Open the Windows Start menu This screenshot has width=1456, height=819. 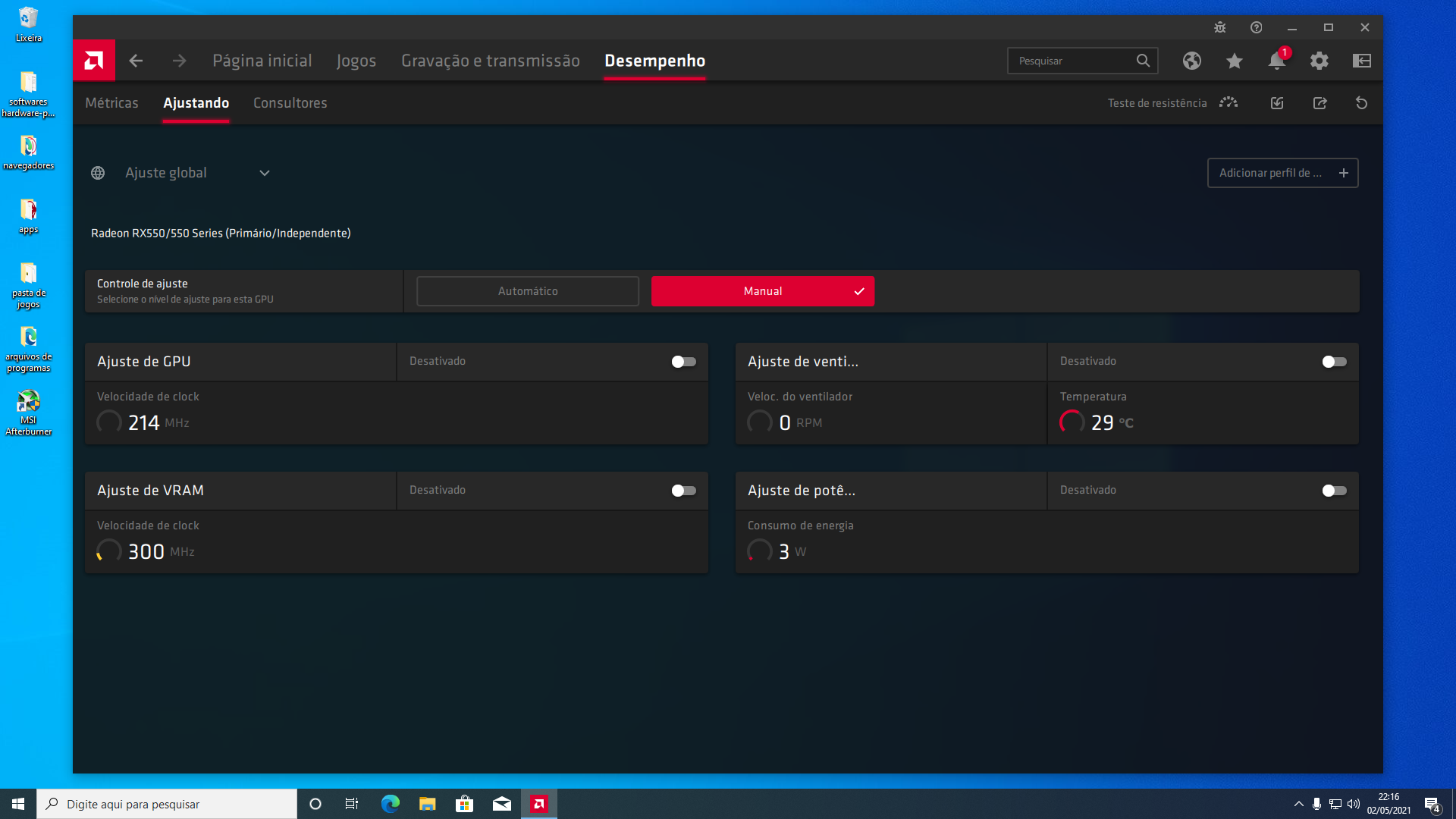point(18,804)
